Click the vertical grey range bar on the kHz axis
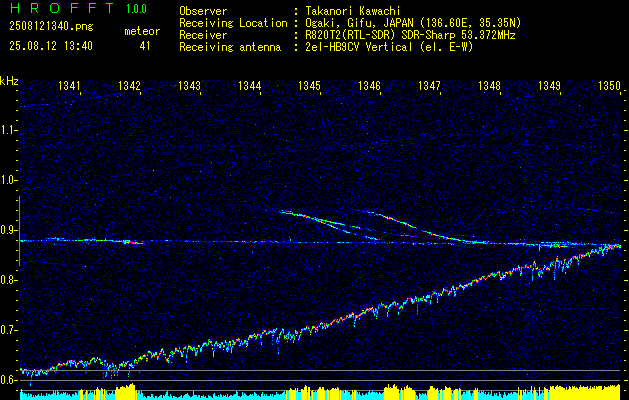 tap(19, 231)
